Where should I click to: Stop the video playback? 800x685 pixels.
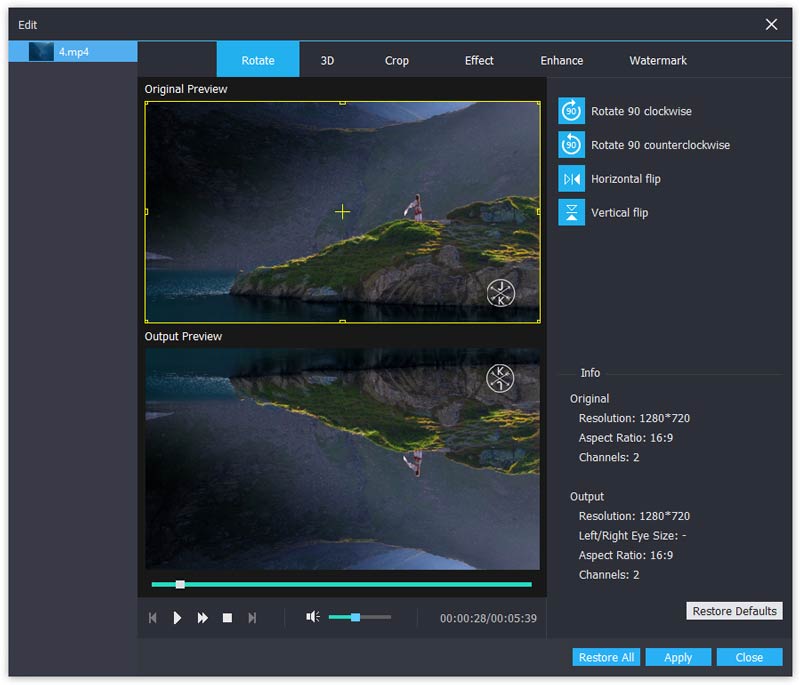[x=227, y=618]
